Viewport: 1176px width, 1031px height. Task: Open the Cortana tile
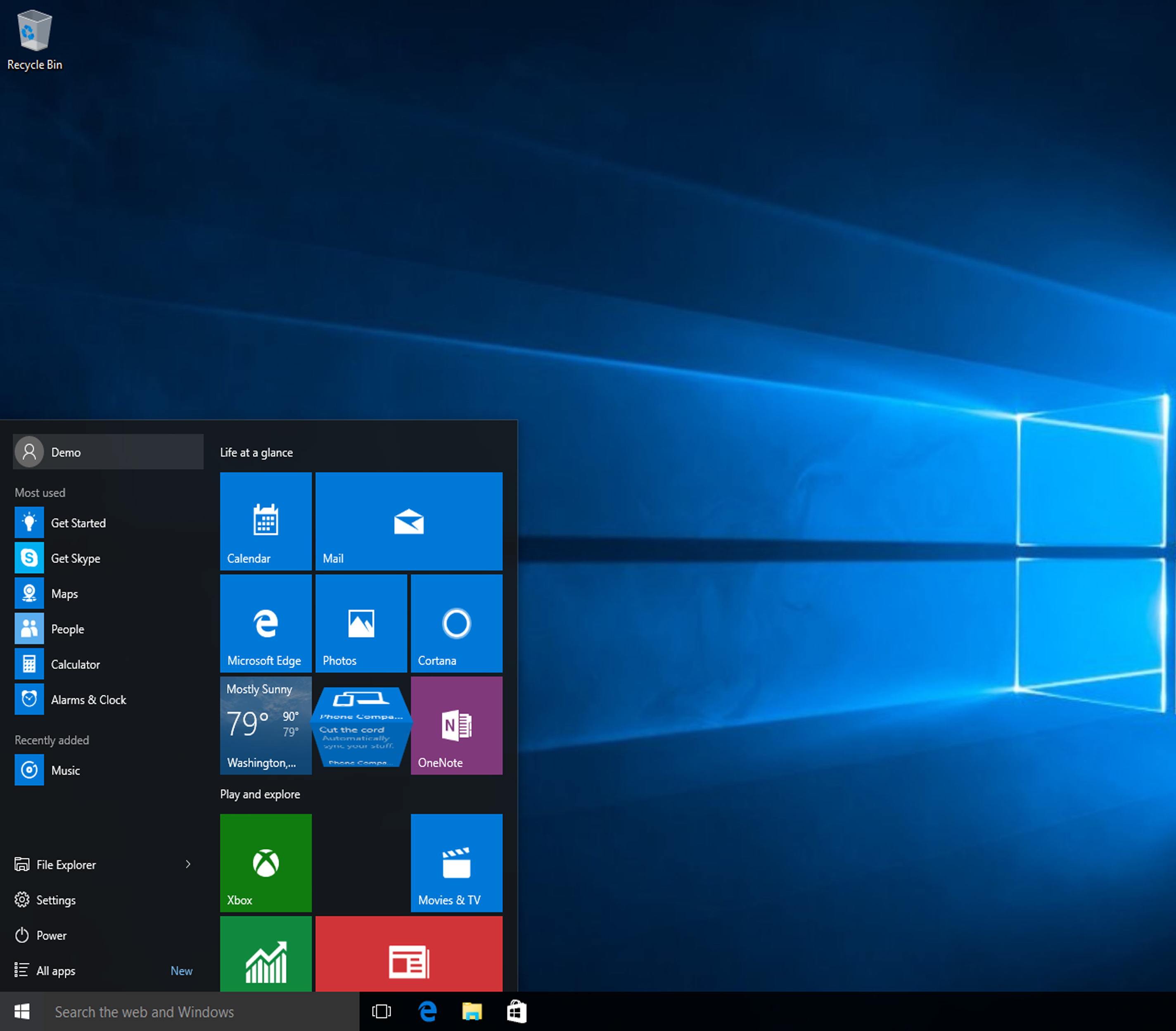tap(457, 623)
